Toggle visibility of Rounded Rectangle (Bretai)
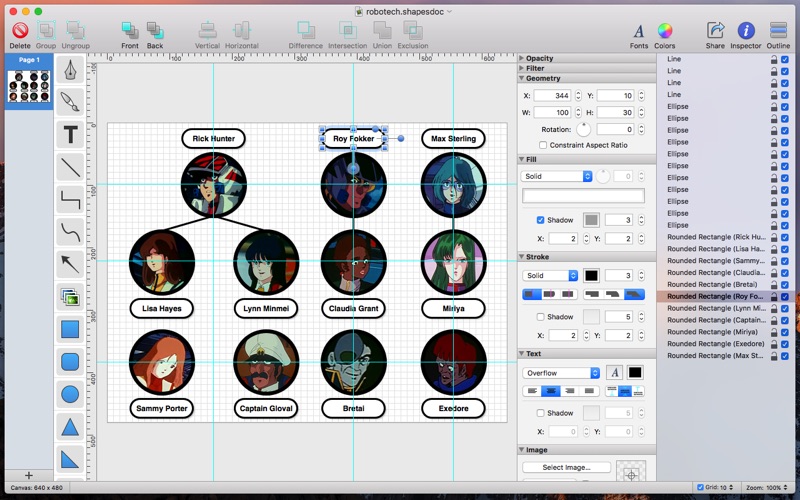The height and width of the screenshot is (500, 800). [x=785, y=285]
